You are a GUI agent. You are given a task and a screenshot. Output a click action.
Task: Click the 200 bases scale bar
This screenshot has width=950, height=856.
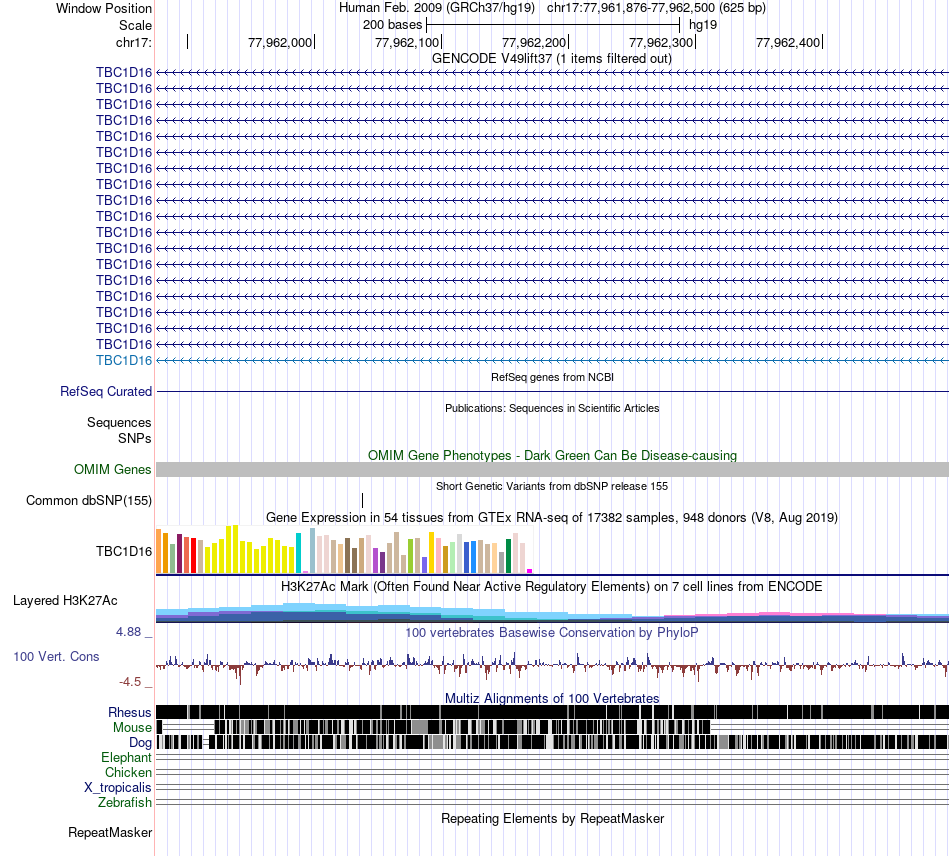pyautogui.click(x=553, y=25)
